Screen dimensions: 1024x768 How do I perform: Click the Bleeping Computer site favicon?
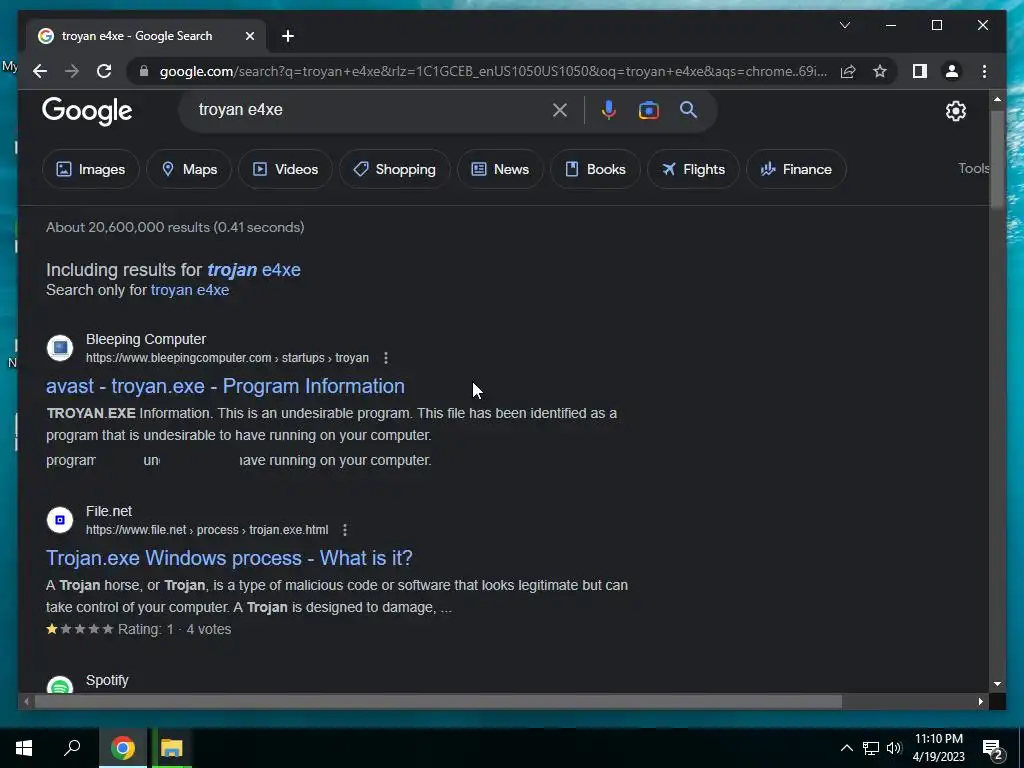tap(60, 348)
